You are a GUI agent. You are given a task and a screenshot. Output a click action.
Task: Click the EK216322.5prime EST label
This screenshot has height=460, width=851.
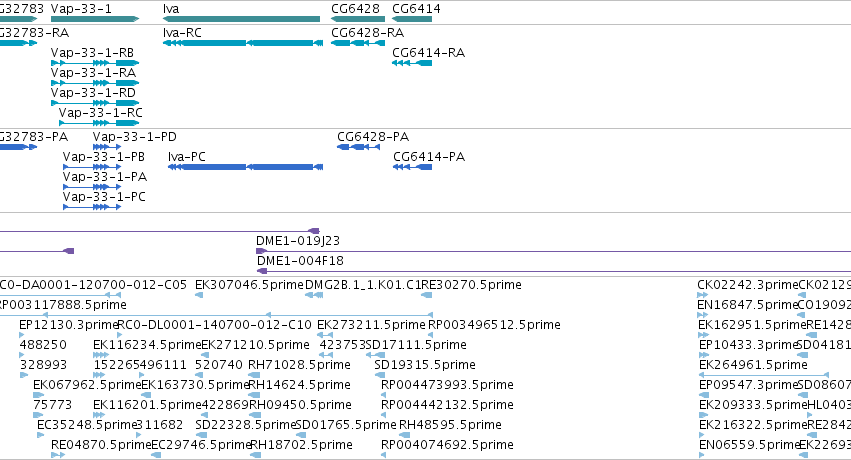(x=753, y=425)
